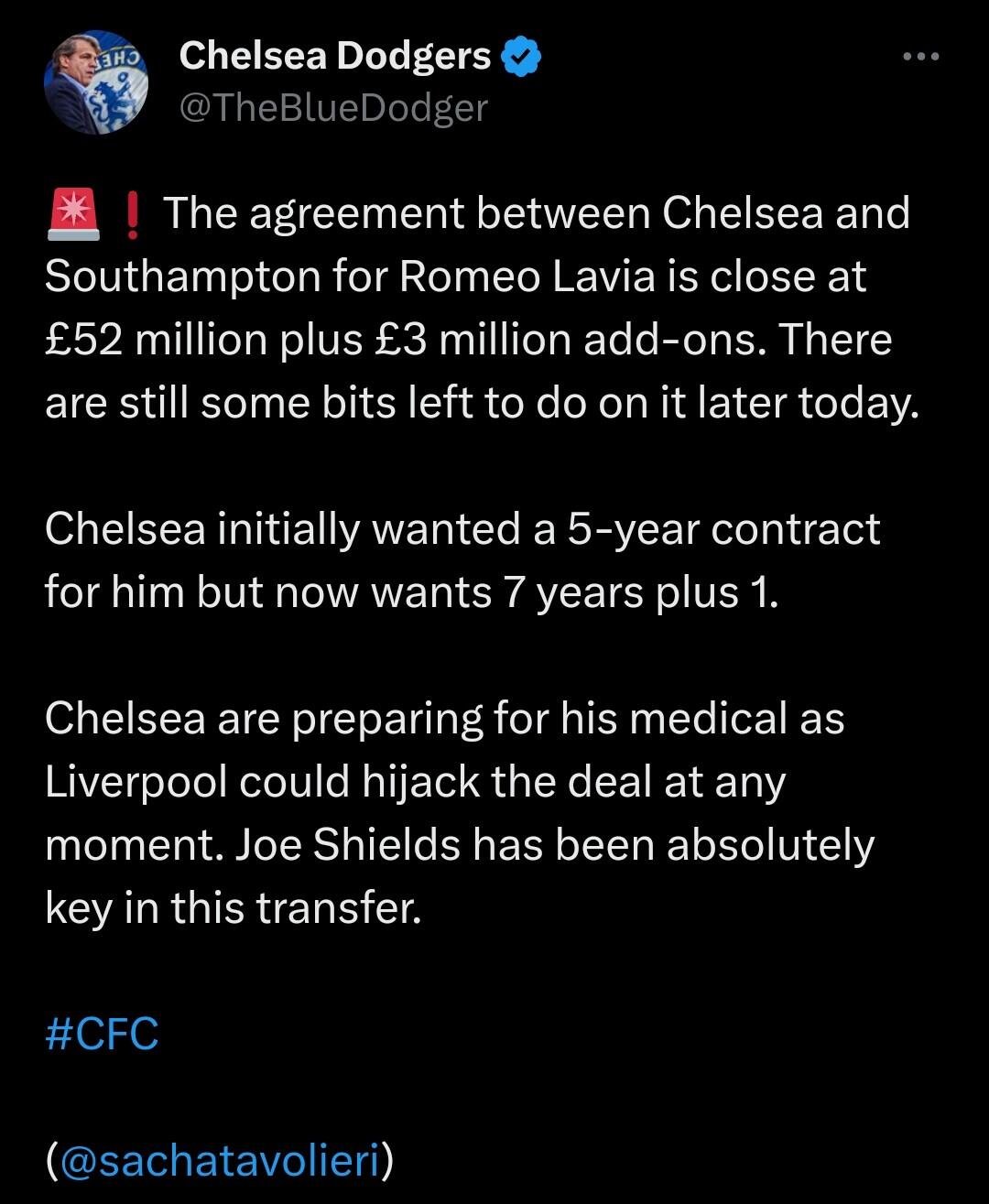Click the red siren emoji
The width and height of the screenshot is (989, 1204).
72,214
